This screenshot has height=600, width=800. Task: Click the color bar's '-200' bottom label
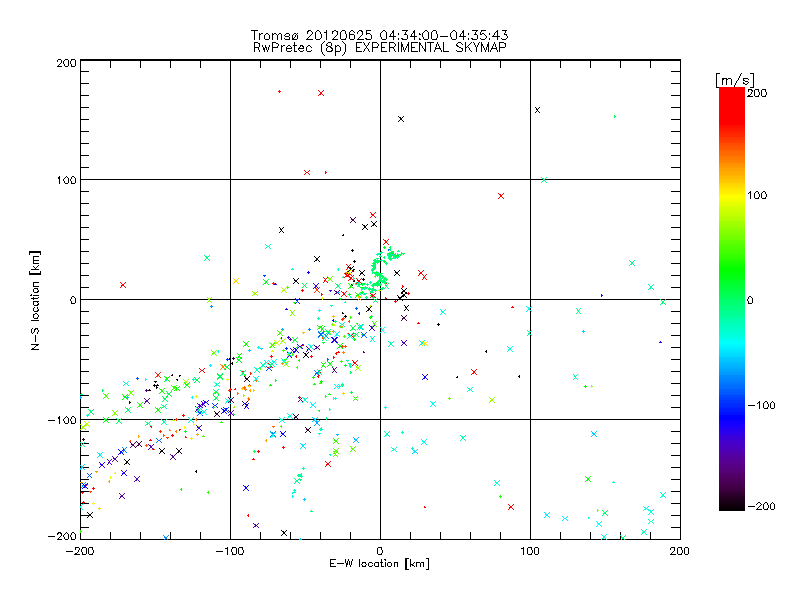761,506
